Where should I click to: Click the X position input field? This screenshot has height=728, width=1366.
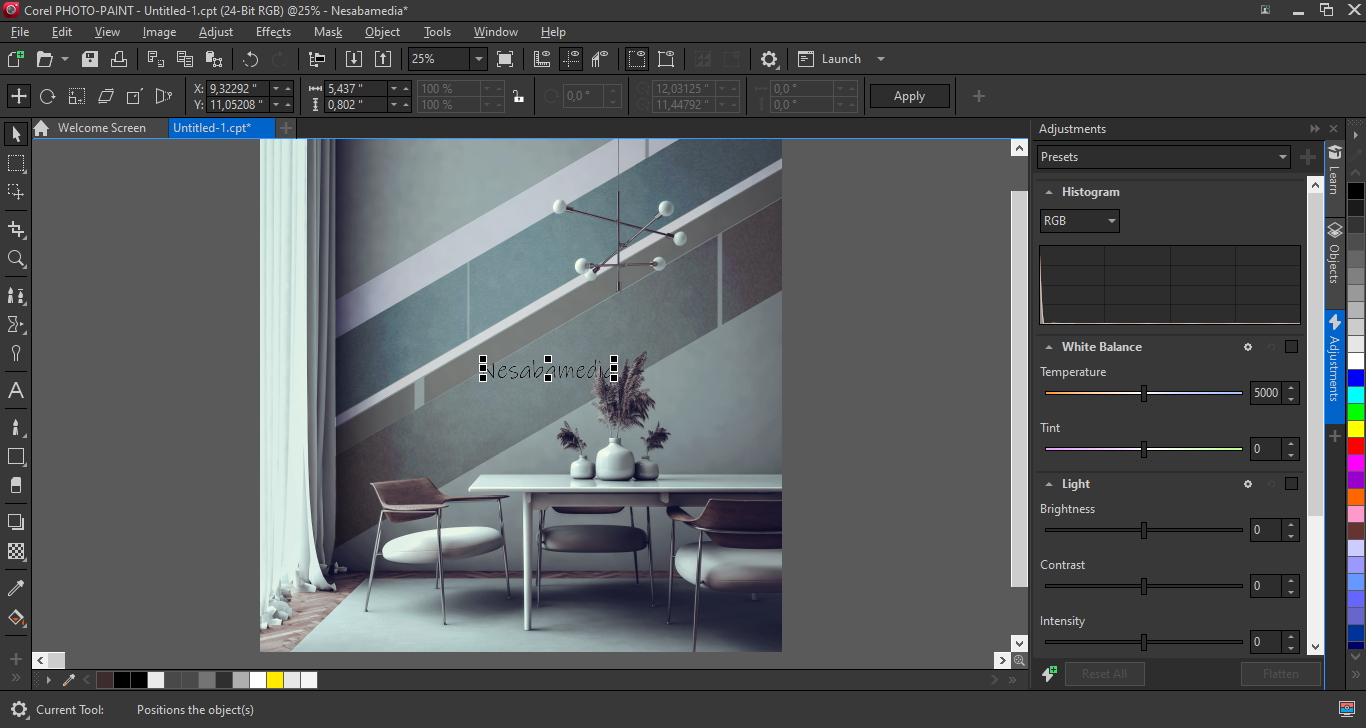tap(238, 89)
